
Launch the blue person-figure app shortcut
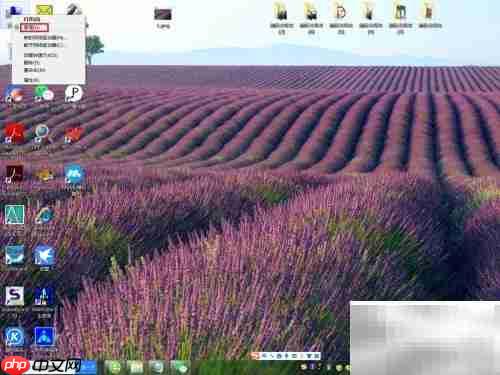tap(44, 337)
